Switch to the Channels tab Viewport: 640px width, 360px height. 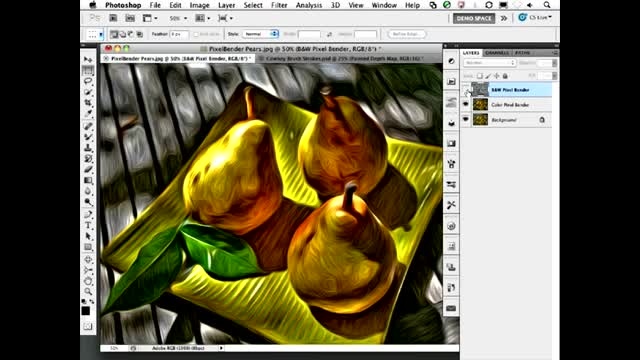497,53
